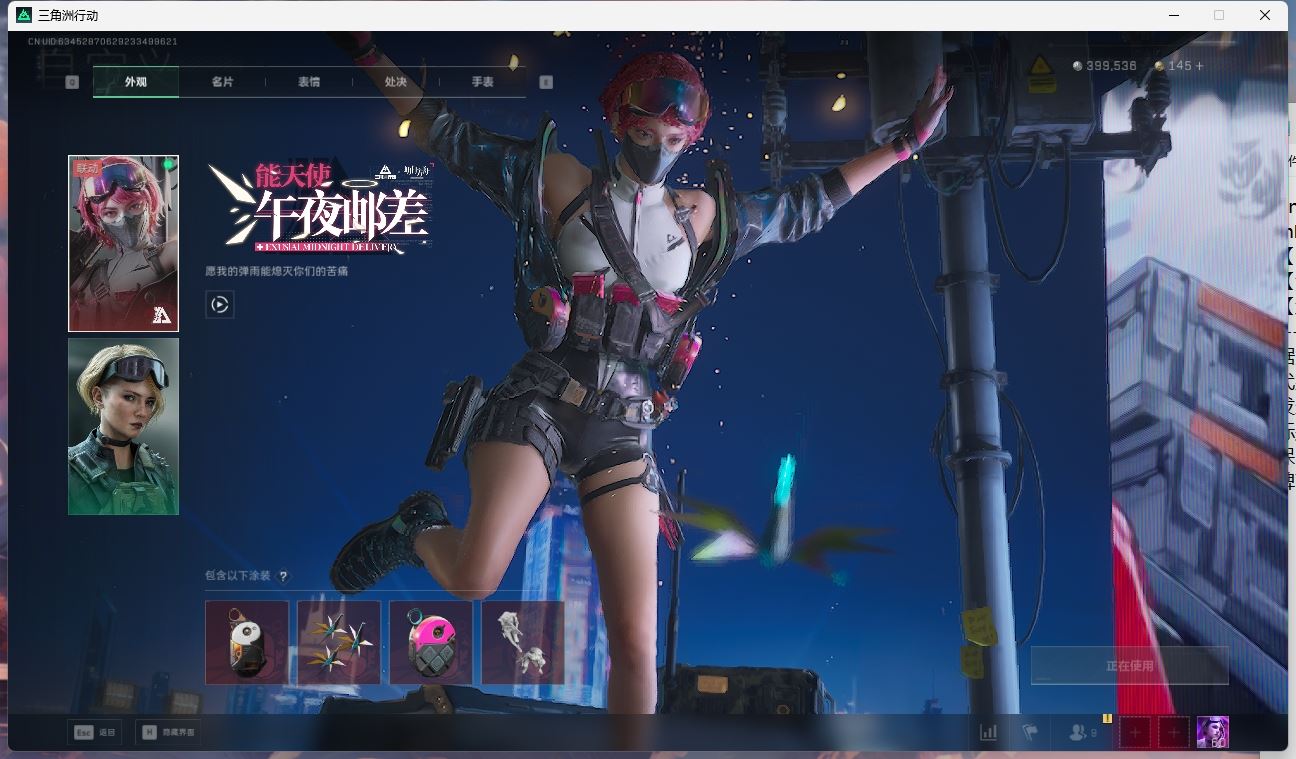Click the E key next tab icon
Image resolution: width=1296 pixels, height=759 pixels.
546,82
